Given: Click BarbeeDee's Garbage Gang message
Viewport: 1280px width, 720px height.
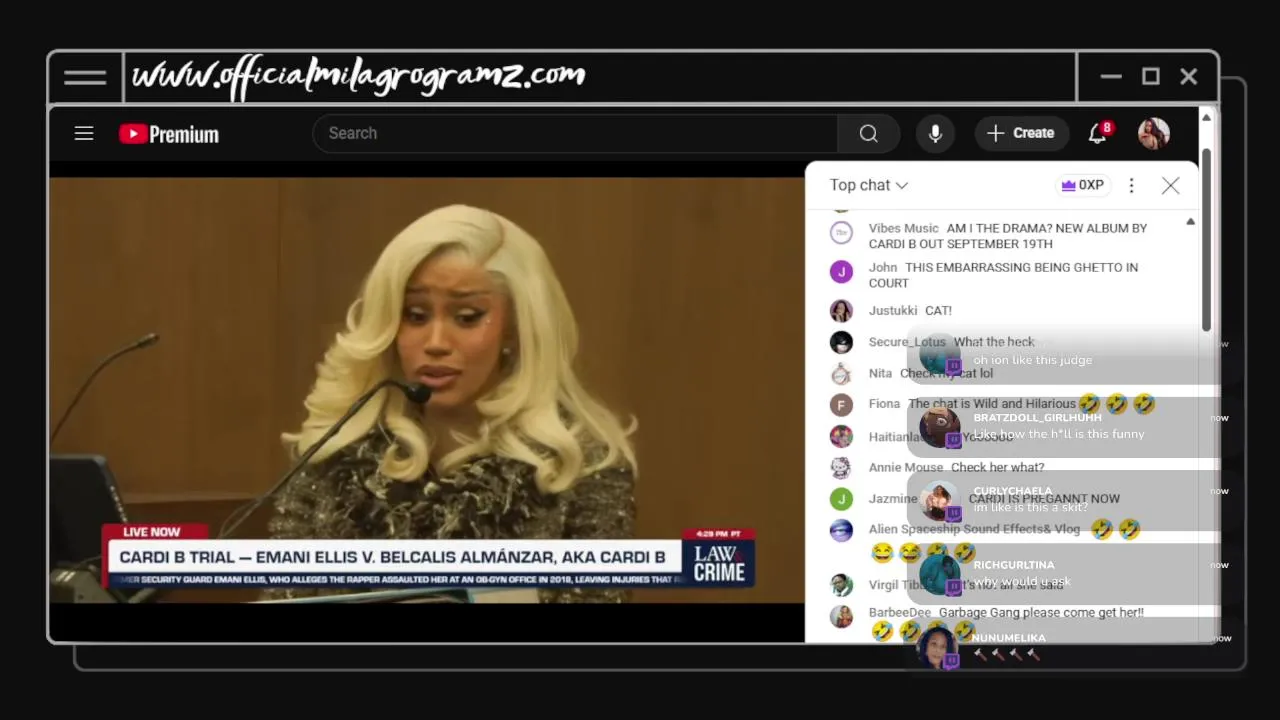Looking at the screenshot, I should pyautogui.click(x=1041, y=612).
